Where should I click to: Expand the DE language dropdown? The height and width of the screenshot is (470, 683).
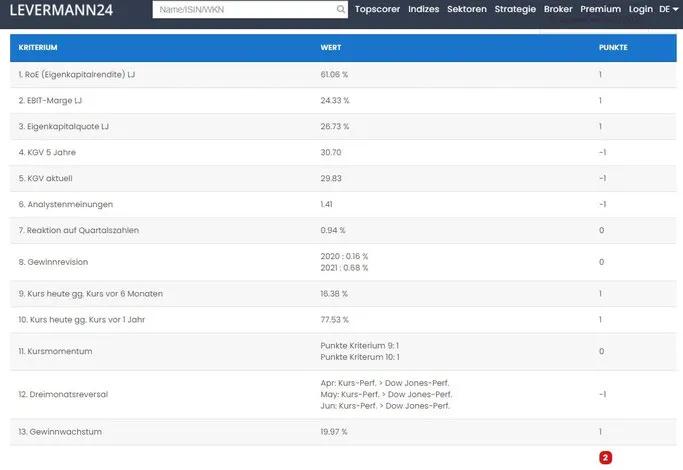668,9
